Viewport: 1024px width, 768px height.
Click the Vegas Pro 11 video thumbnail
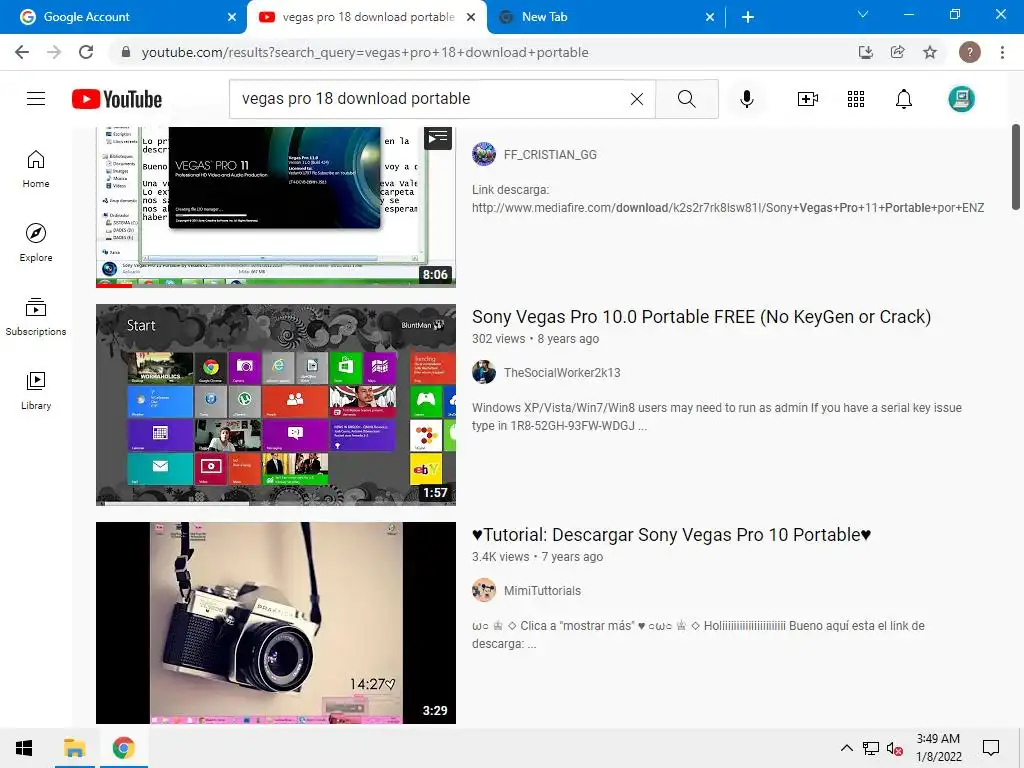[x=276, y=207]
